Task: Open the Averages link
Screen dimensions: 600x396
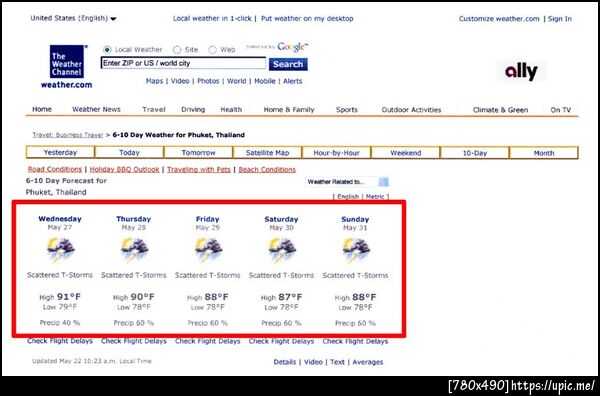Action: pyautogui.click(x=368, y=362)
